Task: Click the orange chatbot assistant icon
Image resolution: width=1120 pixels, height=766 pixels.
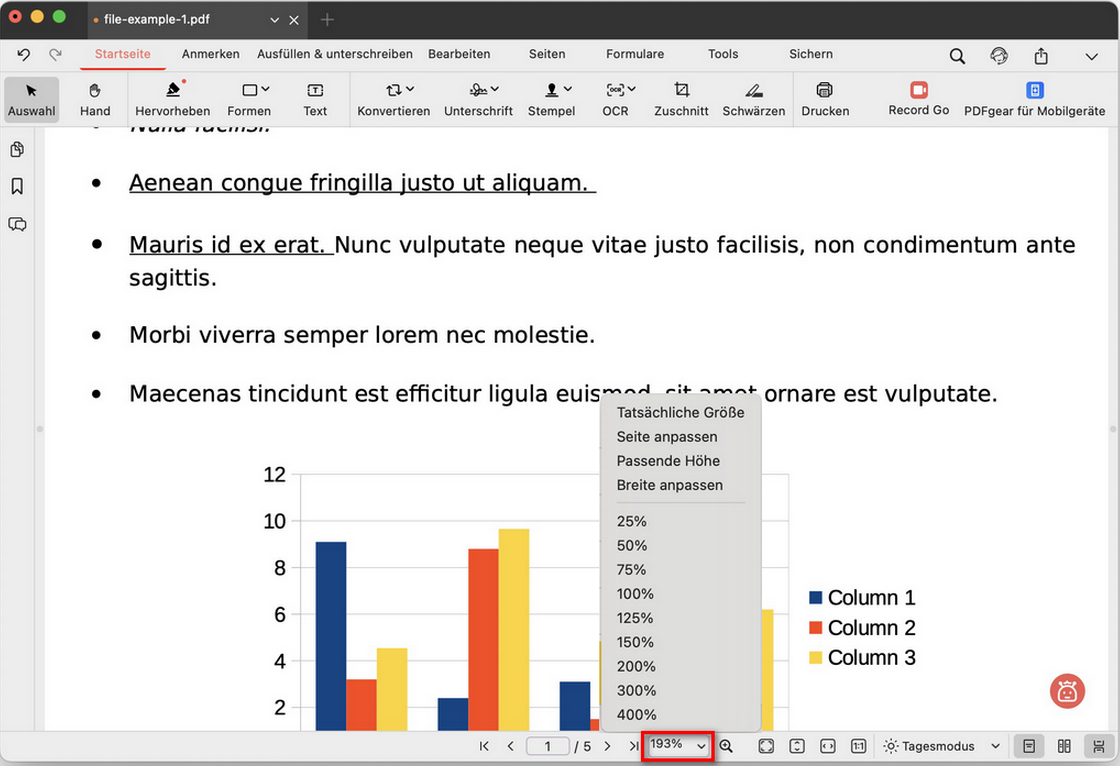Action: (x=1067, y=691)
